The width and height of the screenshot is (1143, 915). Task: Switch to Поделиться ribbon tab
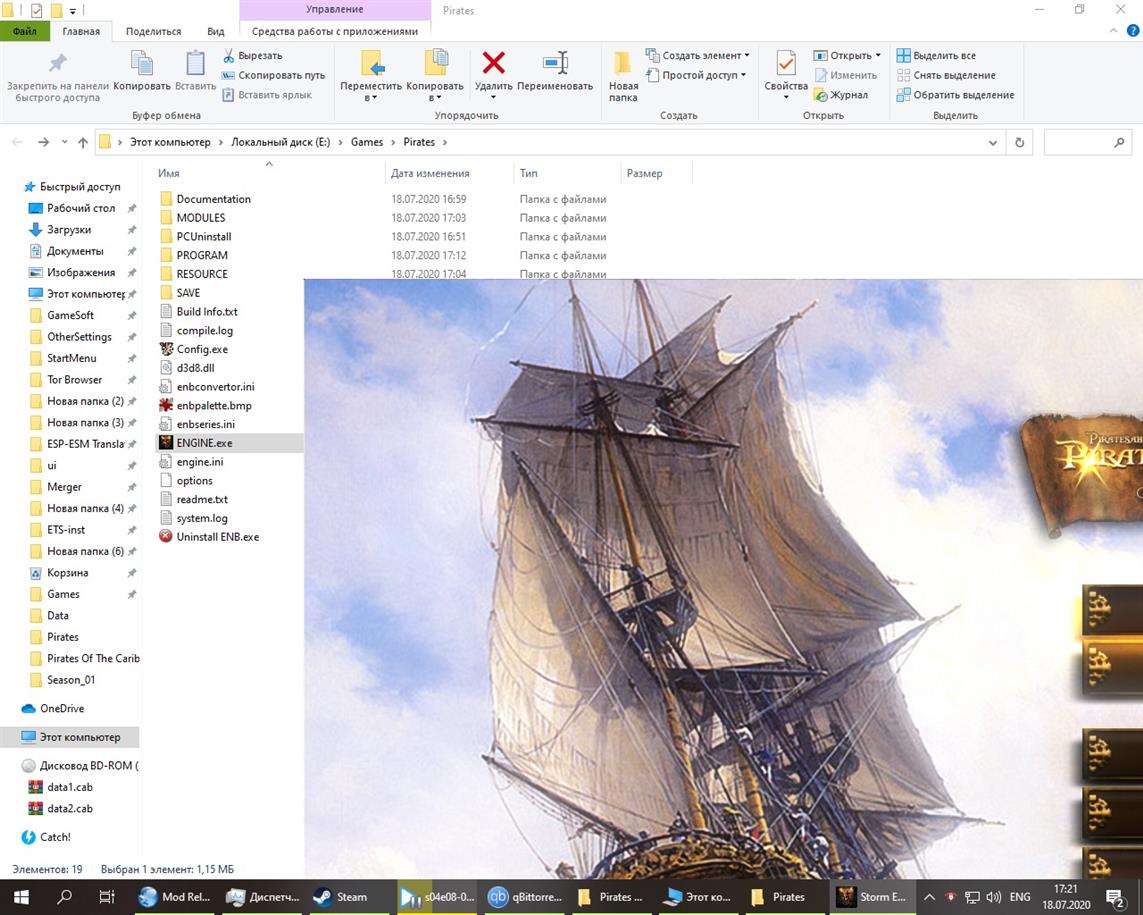154,31
